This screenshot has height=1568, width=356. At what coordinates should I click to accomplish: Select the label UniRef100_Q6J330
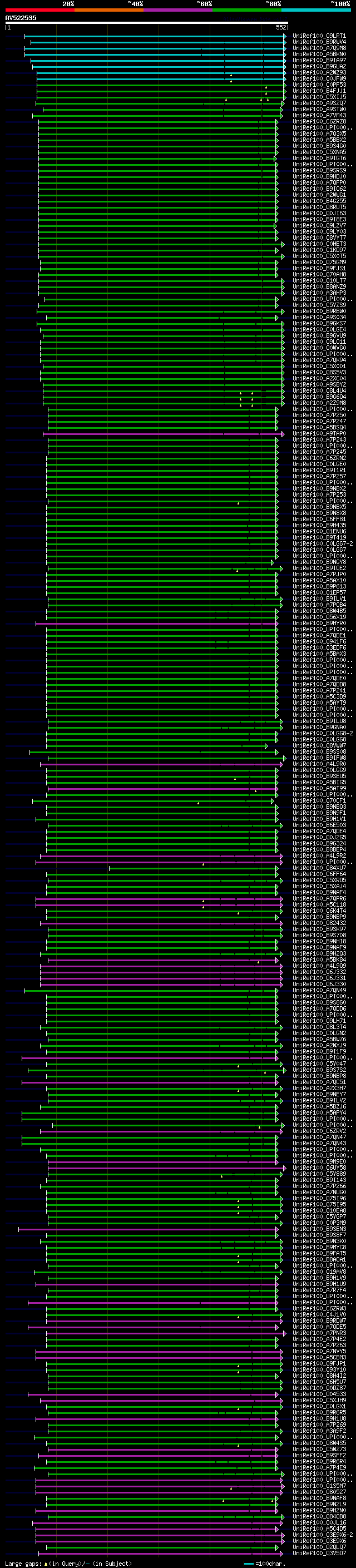pos(319,983)
